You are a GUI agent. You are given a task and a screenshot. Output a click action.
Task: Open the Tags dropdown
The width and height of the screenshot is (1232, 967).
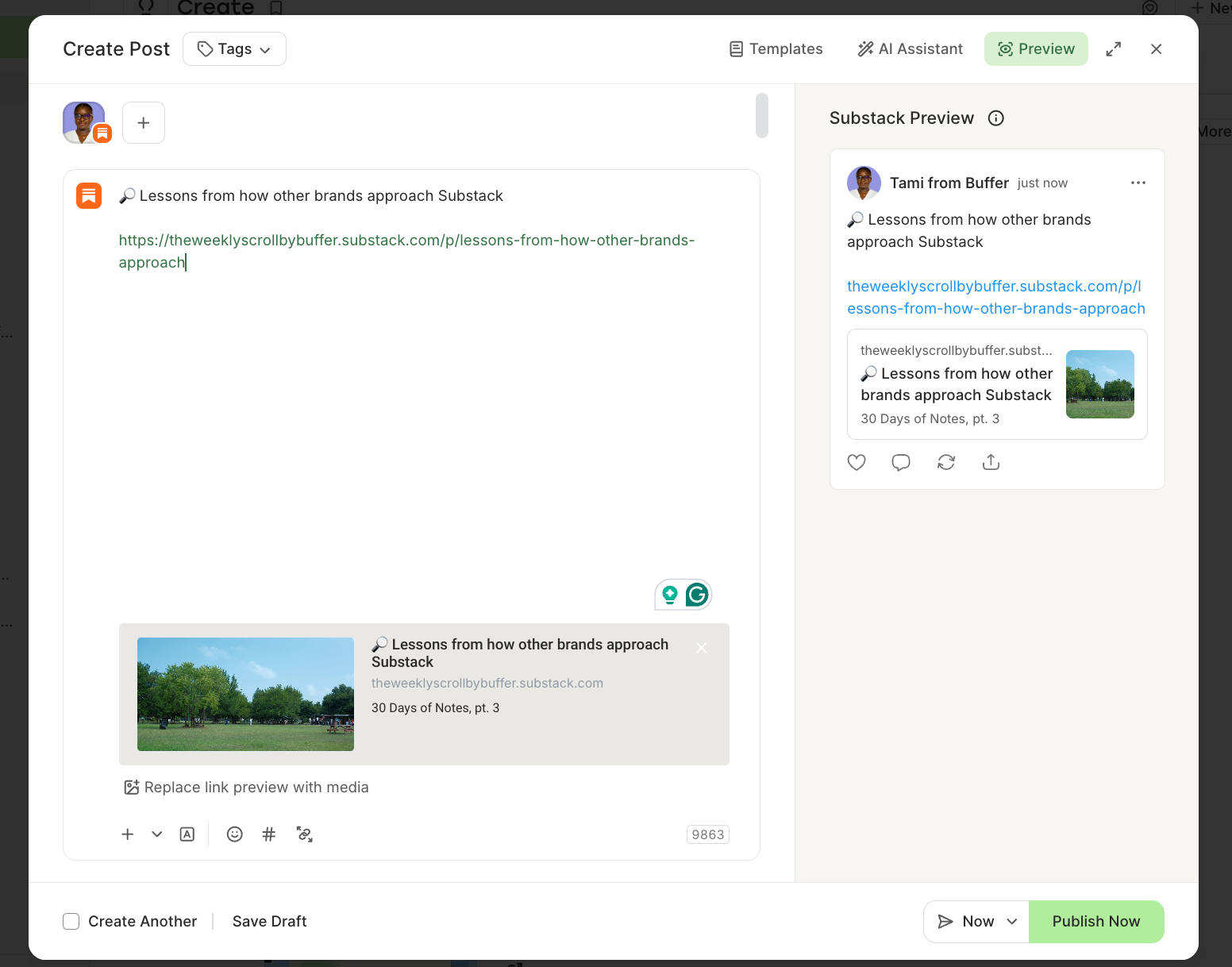[x=234, y=49]
